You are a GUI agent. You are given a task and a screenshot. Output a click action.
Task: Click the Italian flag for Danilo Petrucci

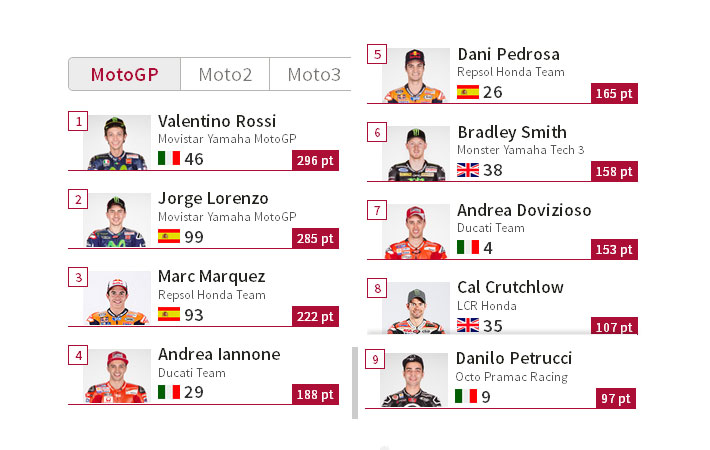[466, 396]
